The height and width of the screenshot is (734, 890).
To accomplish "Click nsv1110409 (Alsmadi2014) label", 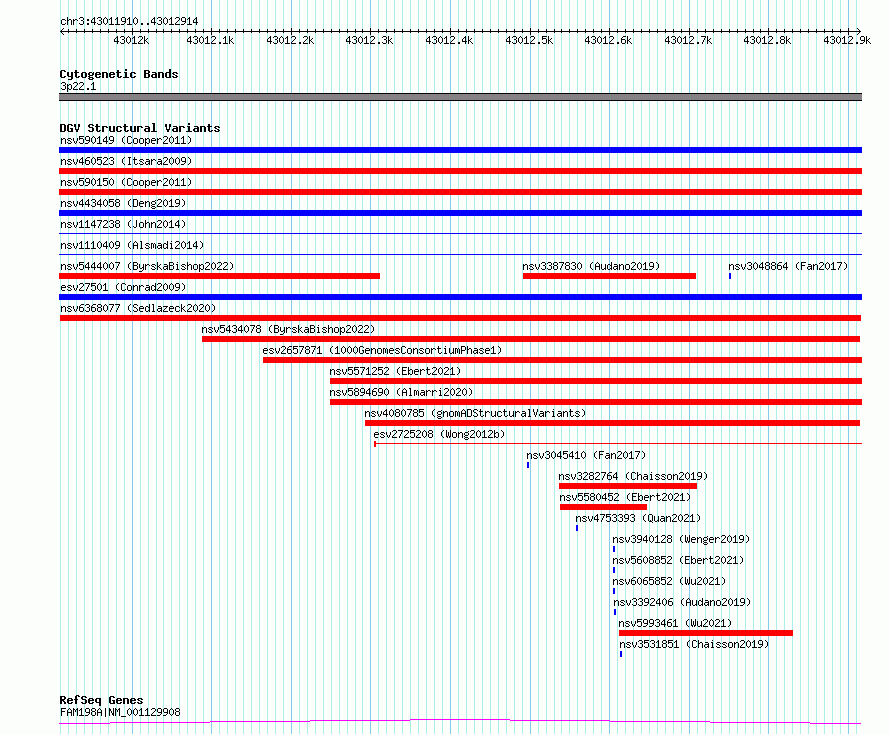I will [x=132, y=245].
